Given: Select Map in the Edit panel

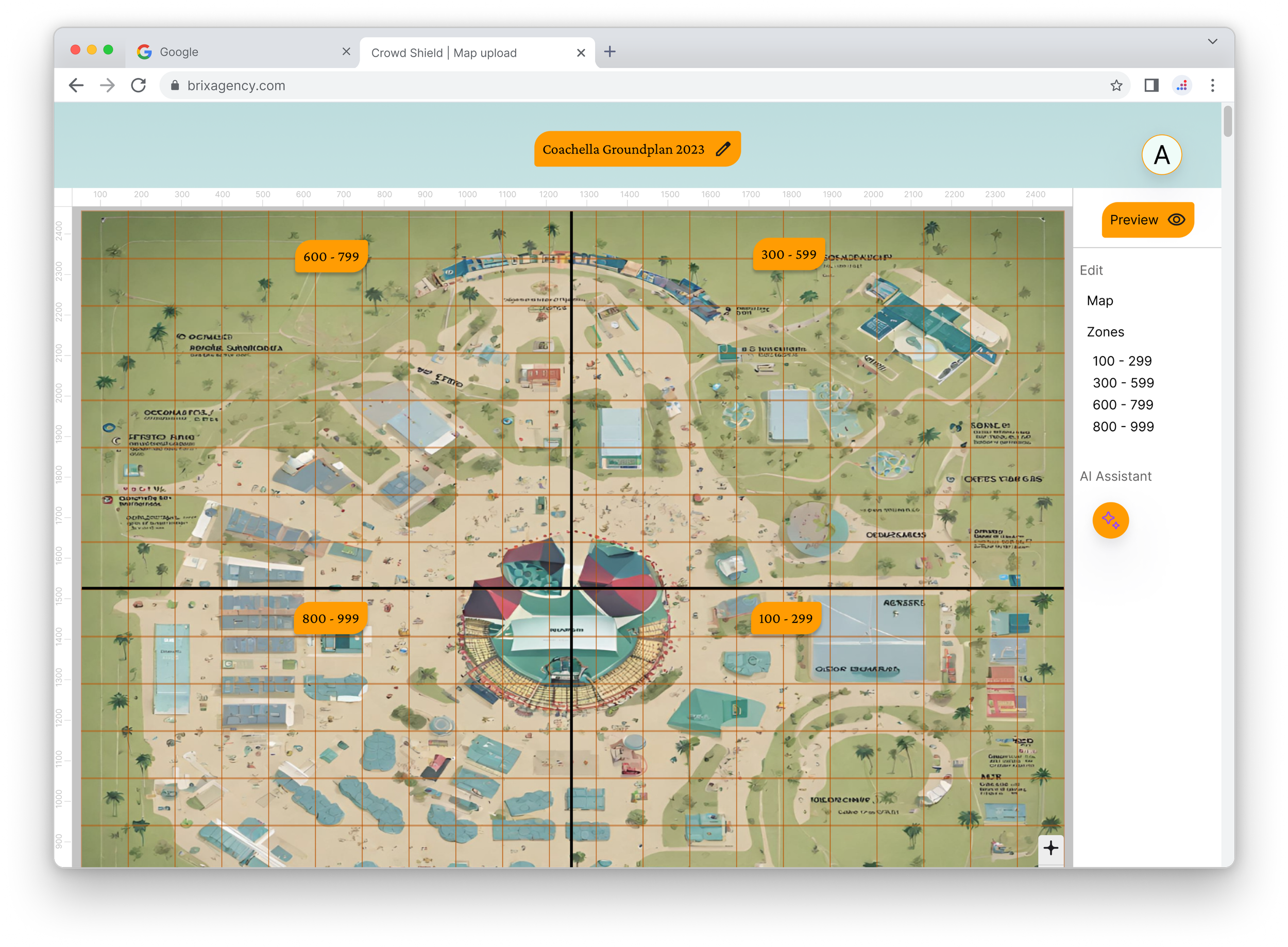Looking at the screenshot, I should [1099, 300].
